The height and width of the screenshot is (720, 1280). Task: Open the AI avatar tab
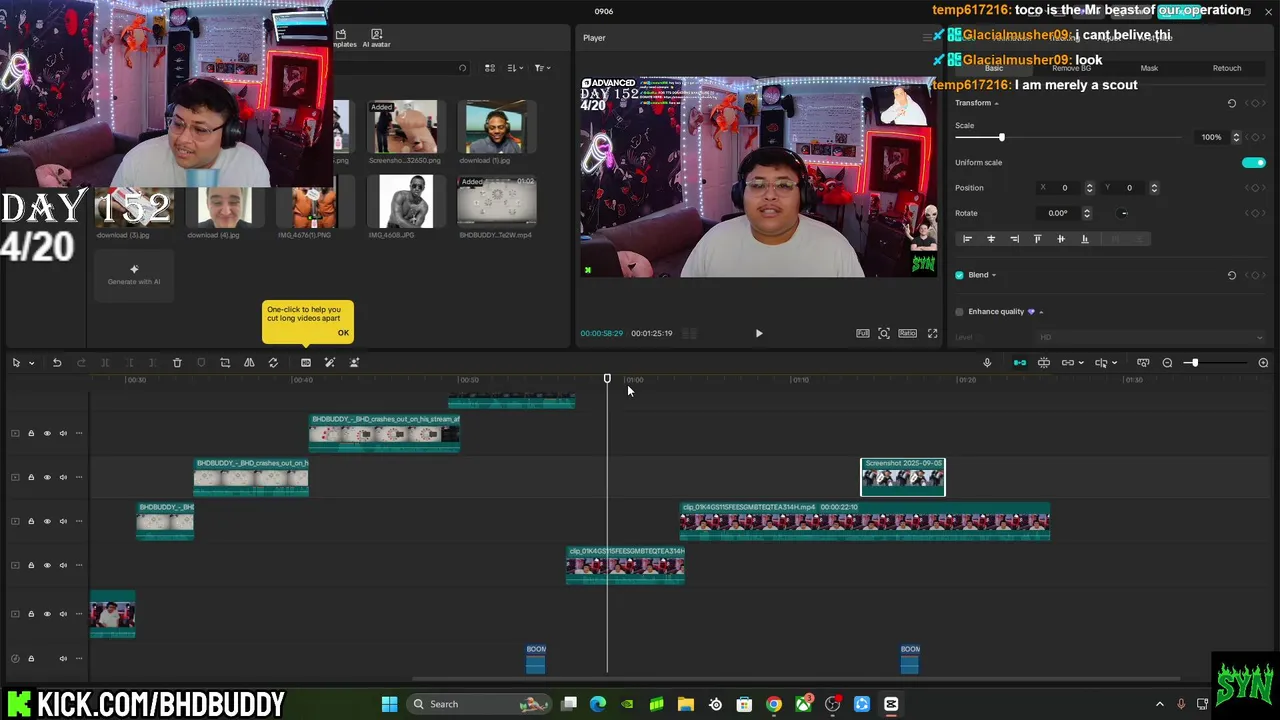click(x=376, y=38)
